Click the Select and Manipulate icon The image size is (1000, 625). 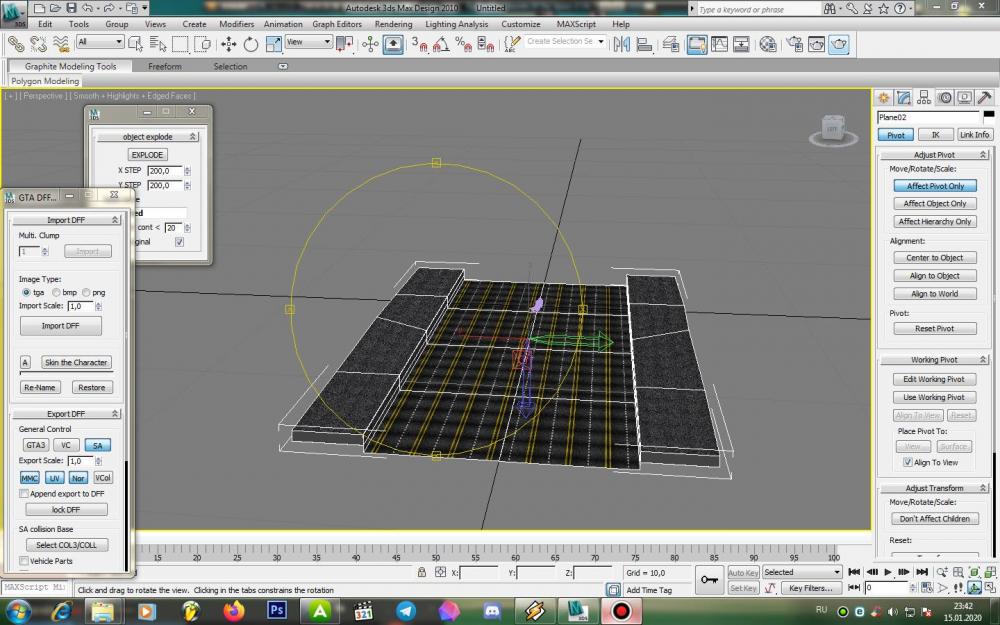[370, 44]
